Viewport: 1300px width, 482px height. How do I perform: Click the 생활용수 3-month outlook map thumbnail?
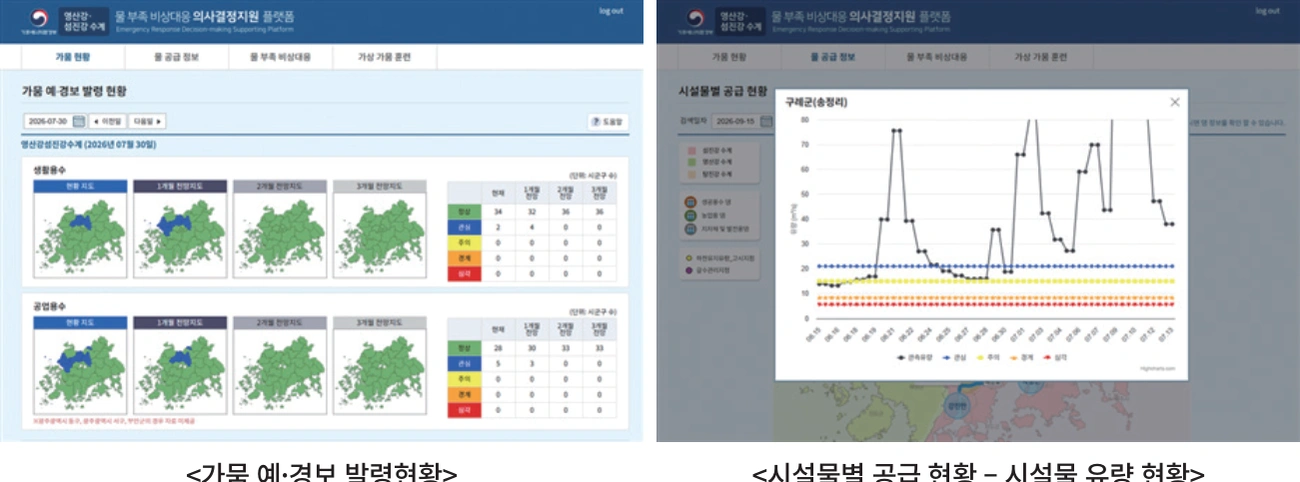[x=379, y=235]
